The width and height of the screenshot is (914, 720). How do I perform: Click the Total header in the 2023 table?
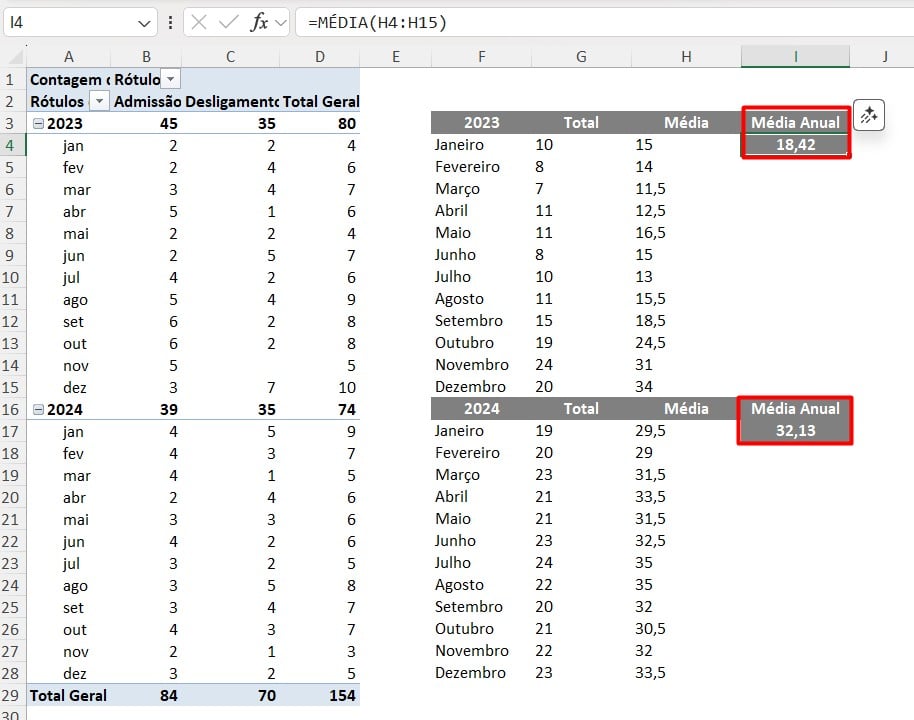(581, 122)
